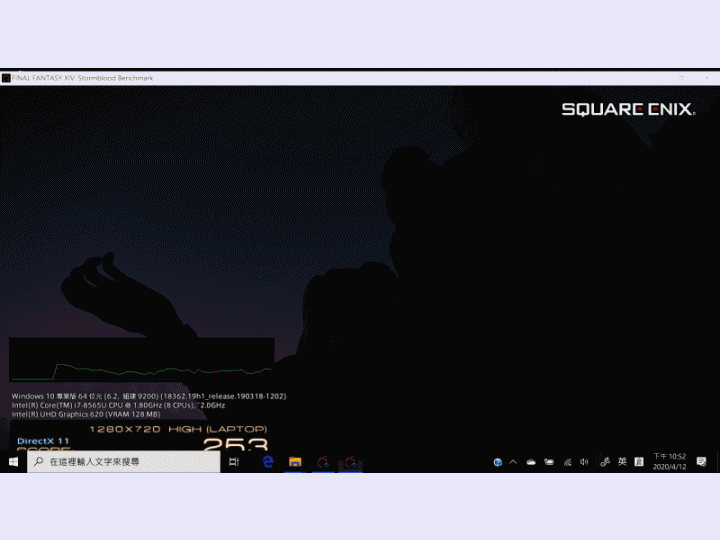Image resolution: width=720 pixels, height=540 pixels.
Task: Open File Explorer from the taskbar
Action: pos(295,461)
